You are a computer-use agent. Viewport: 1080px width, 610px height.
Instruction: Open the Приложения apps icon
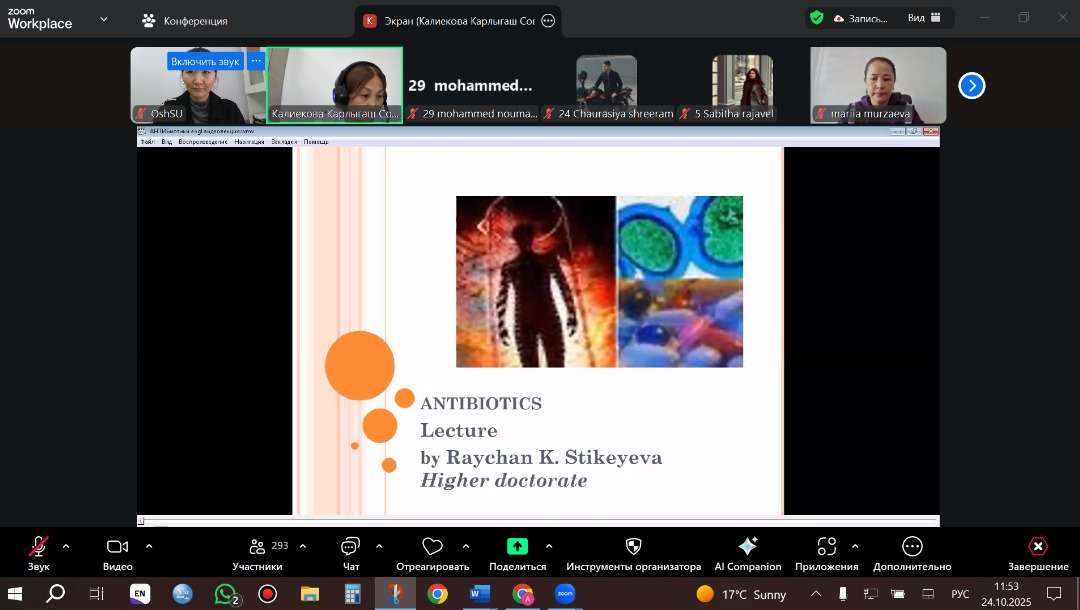826,547
